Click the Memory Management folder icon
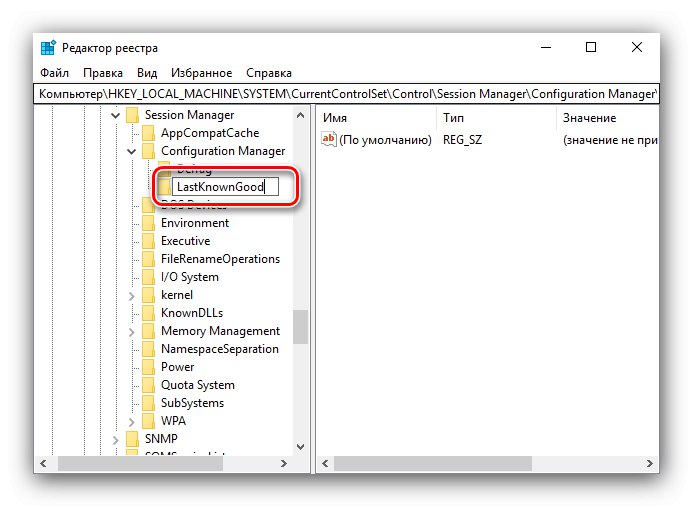Viewport: 693px width, 507px height. pos(148,332)
